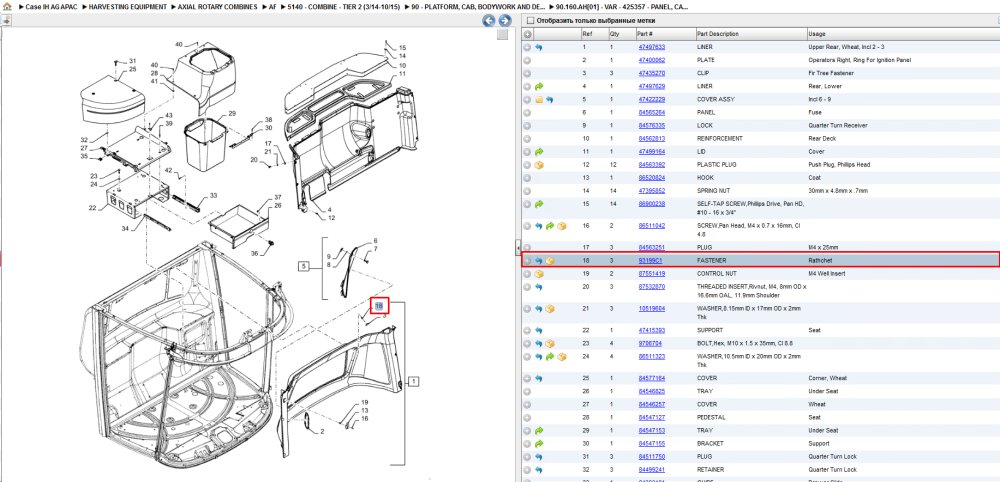Select callout 29 in the diagram
The width and height of the screenshot is (1000, 482).
pyautogui.click(x=232, y=113)
